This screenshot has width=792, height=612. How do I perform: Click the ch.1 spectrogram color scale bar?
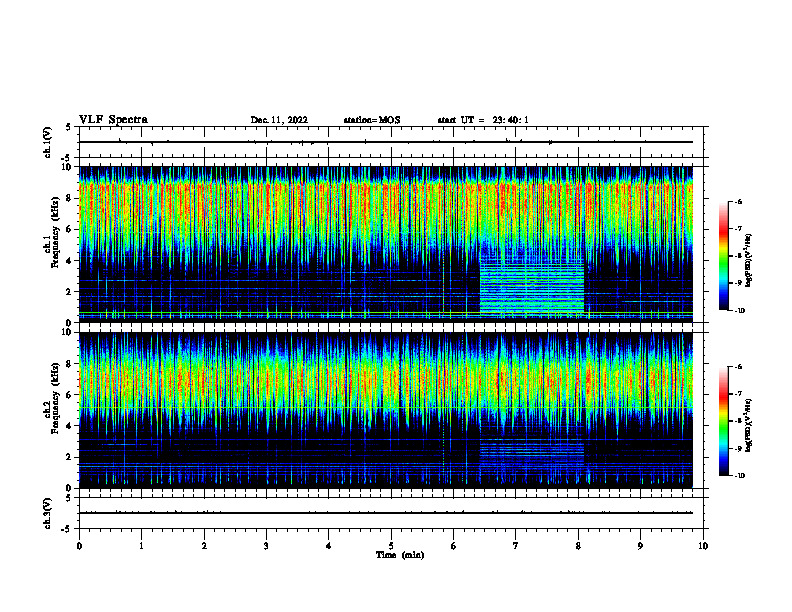723,256
